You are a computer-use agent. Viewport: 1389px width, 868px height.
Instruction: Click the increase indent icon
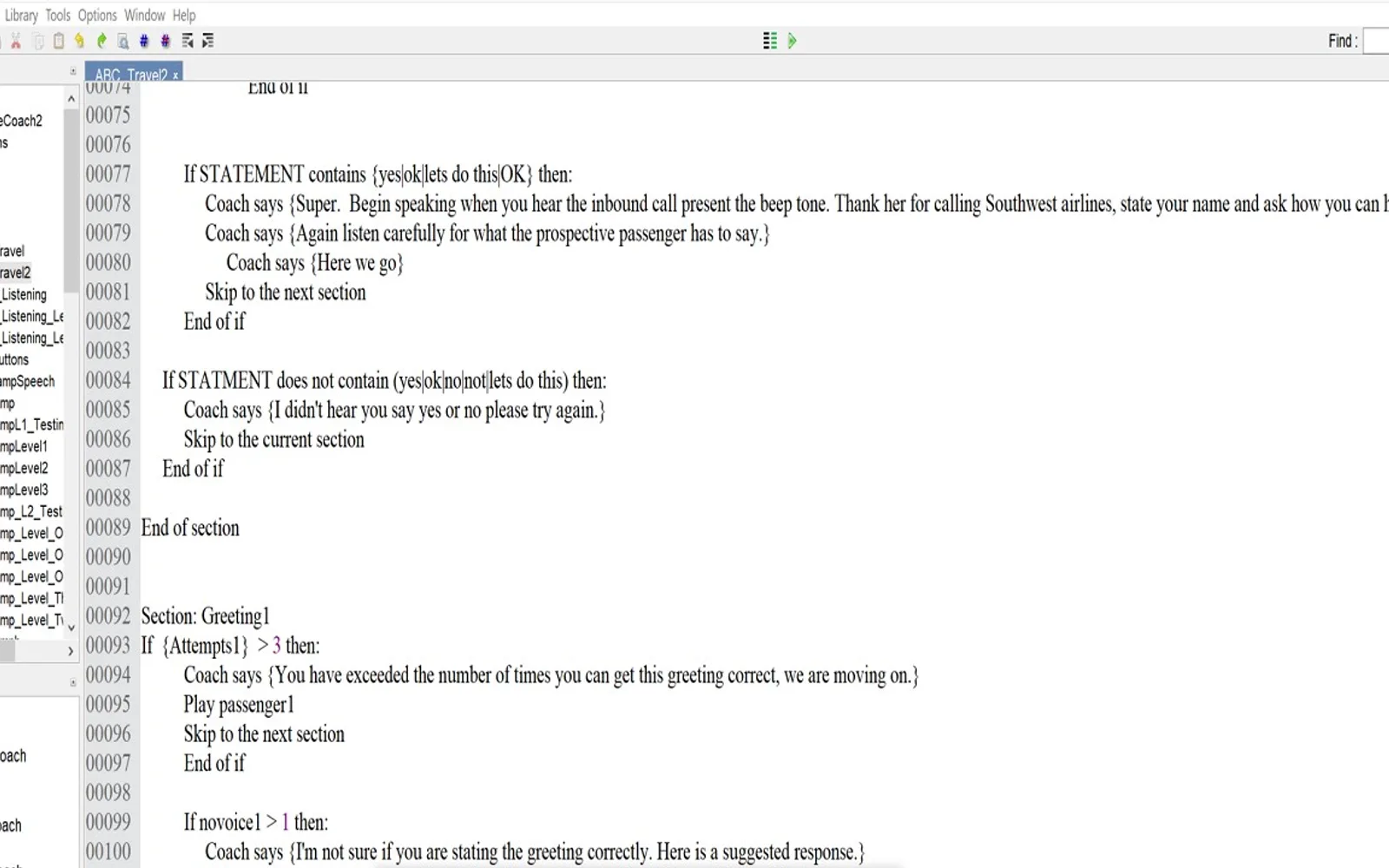tap(208, 41)
